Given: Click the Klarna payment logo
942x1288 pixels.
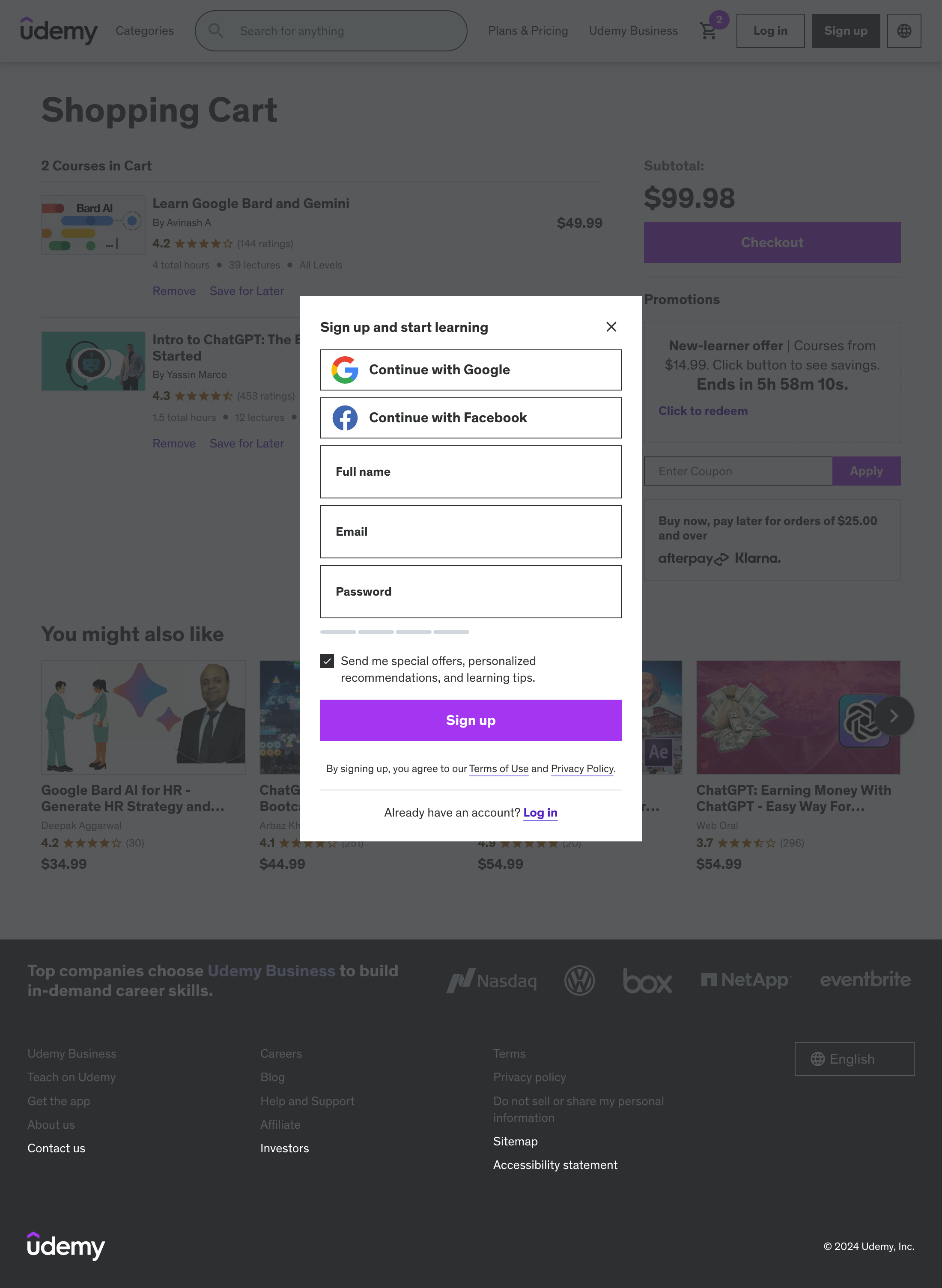Looking at the screenshot, I should pyautogui.click(x=758, y=558).
